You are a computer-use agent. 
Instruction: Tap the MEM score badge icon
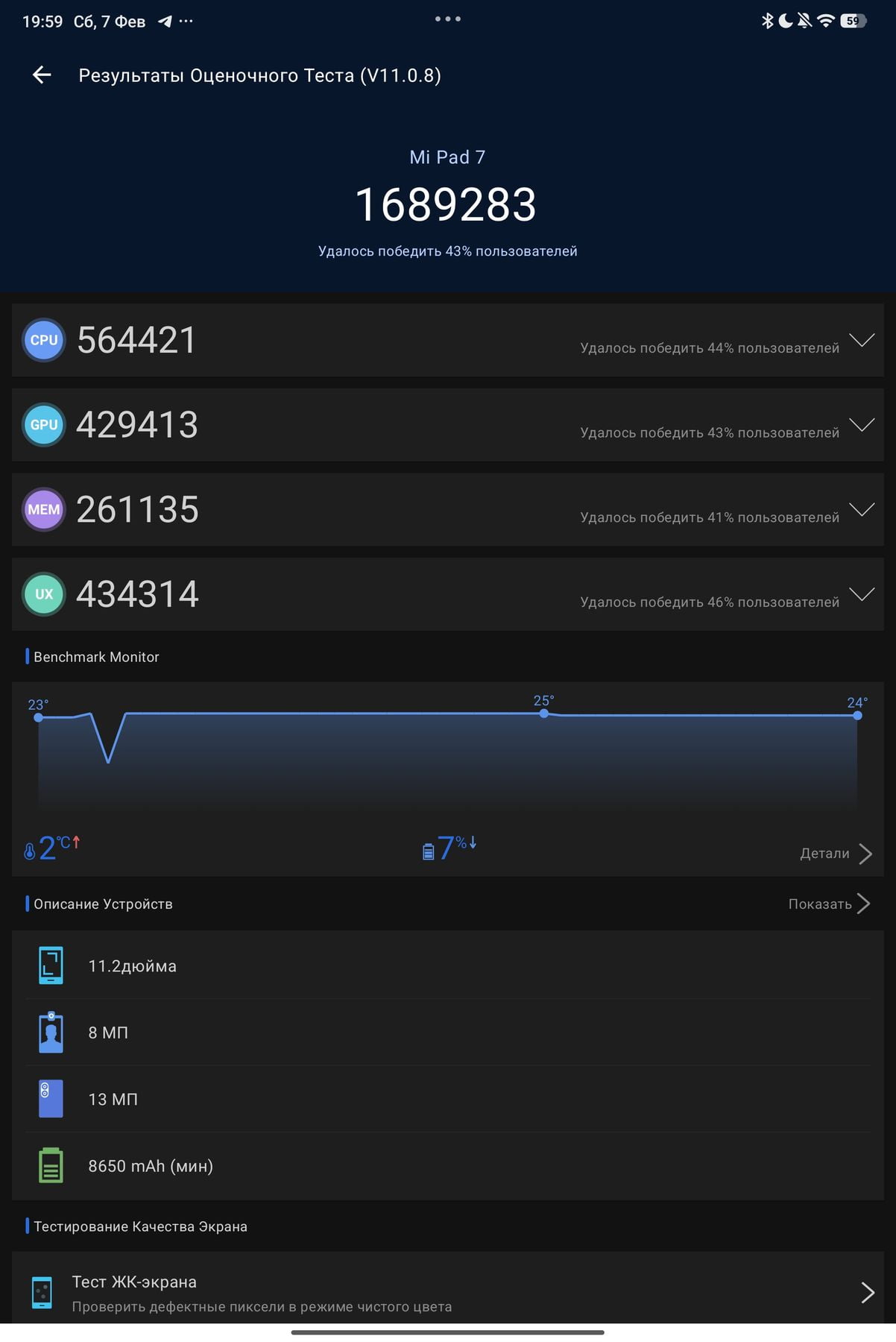(x=44, y=509)
